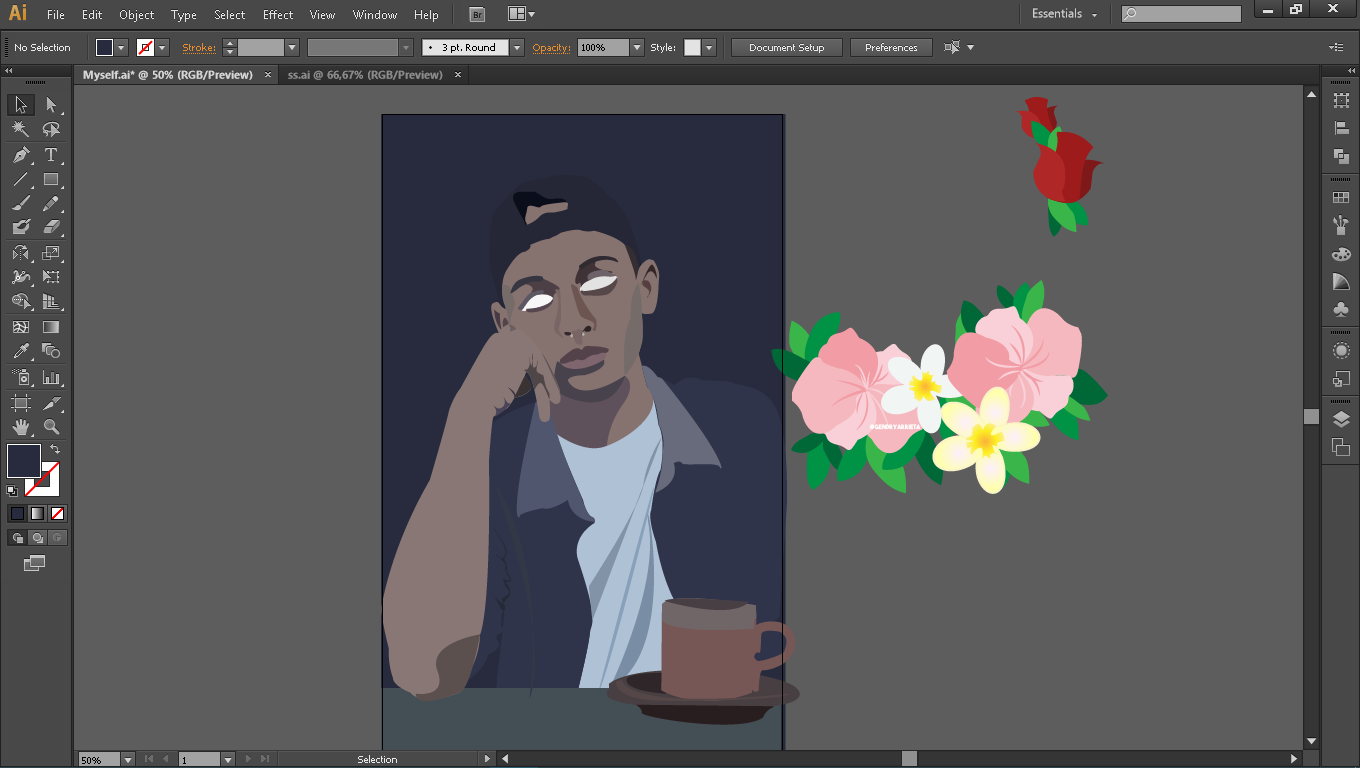Viewport: 1360px width, 768px height.
Task: Select the Artboard tool
Action: click(20, 403)
